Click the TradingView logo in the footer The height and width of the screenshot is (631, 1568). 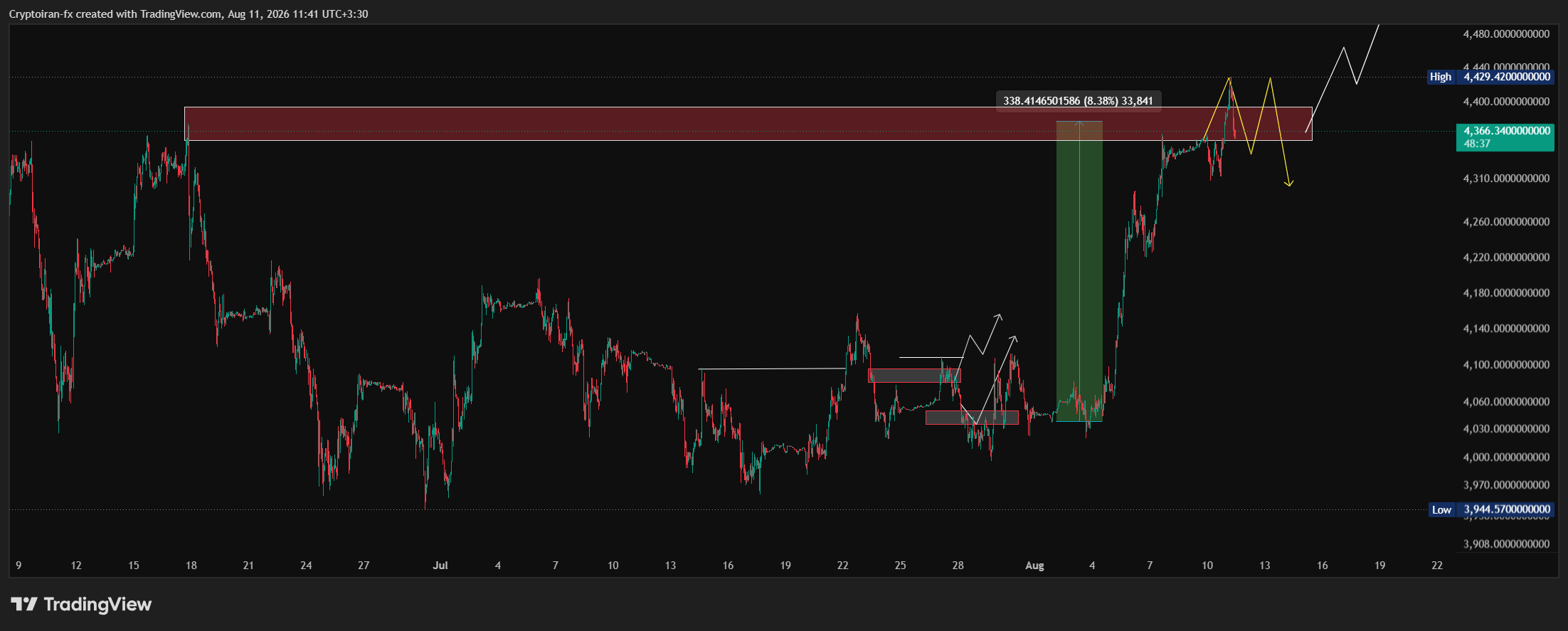(81, 604)
